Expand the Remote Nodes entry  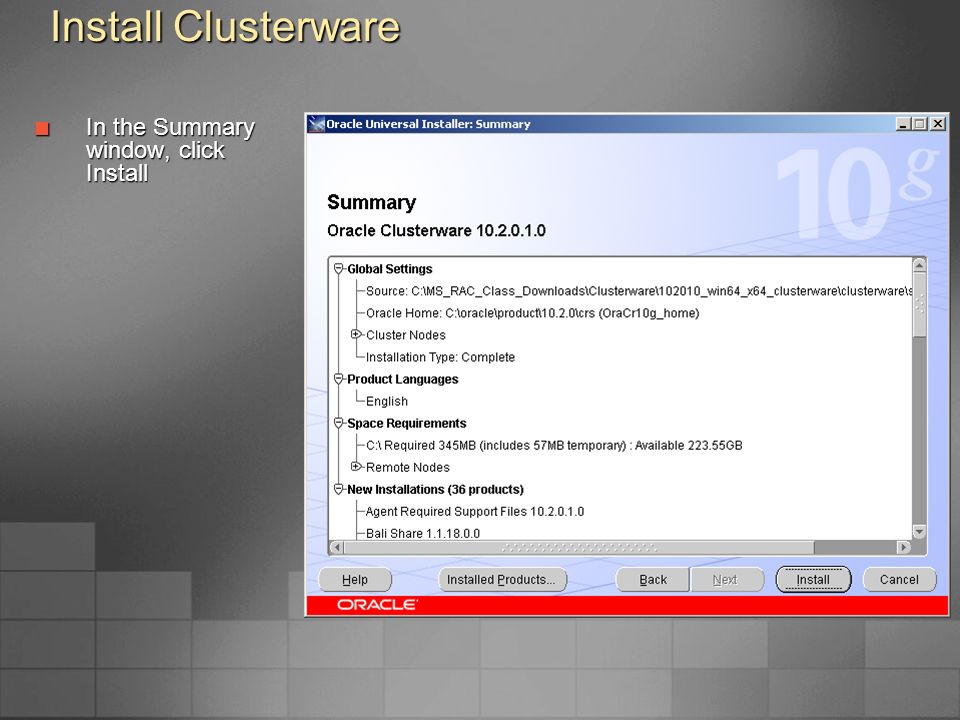point(356,467)
